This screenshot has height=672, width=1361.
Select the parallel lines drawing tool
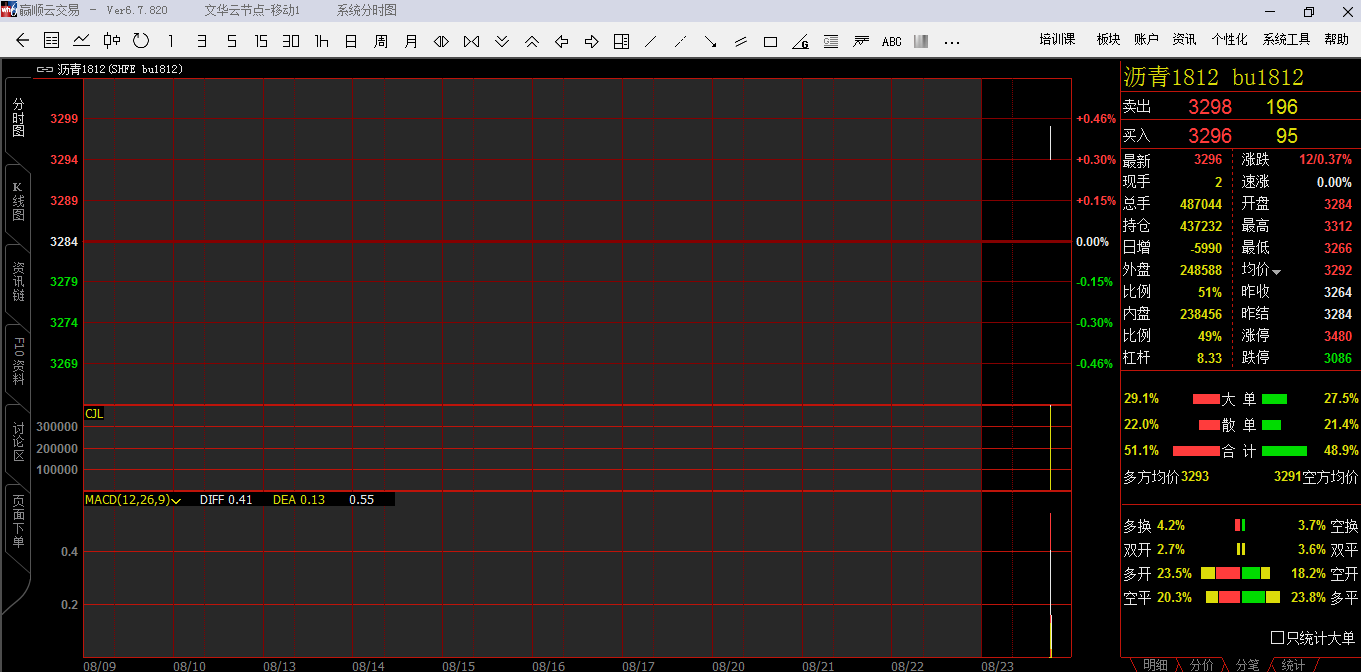(x=740, y=42)
